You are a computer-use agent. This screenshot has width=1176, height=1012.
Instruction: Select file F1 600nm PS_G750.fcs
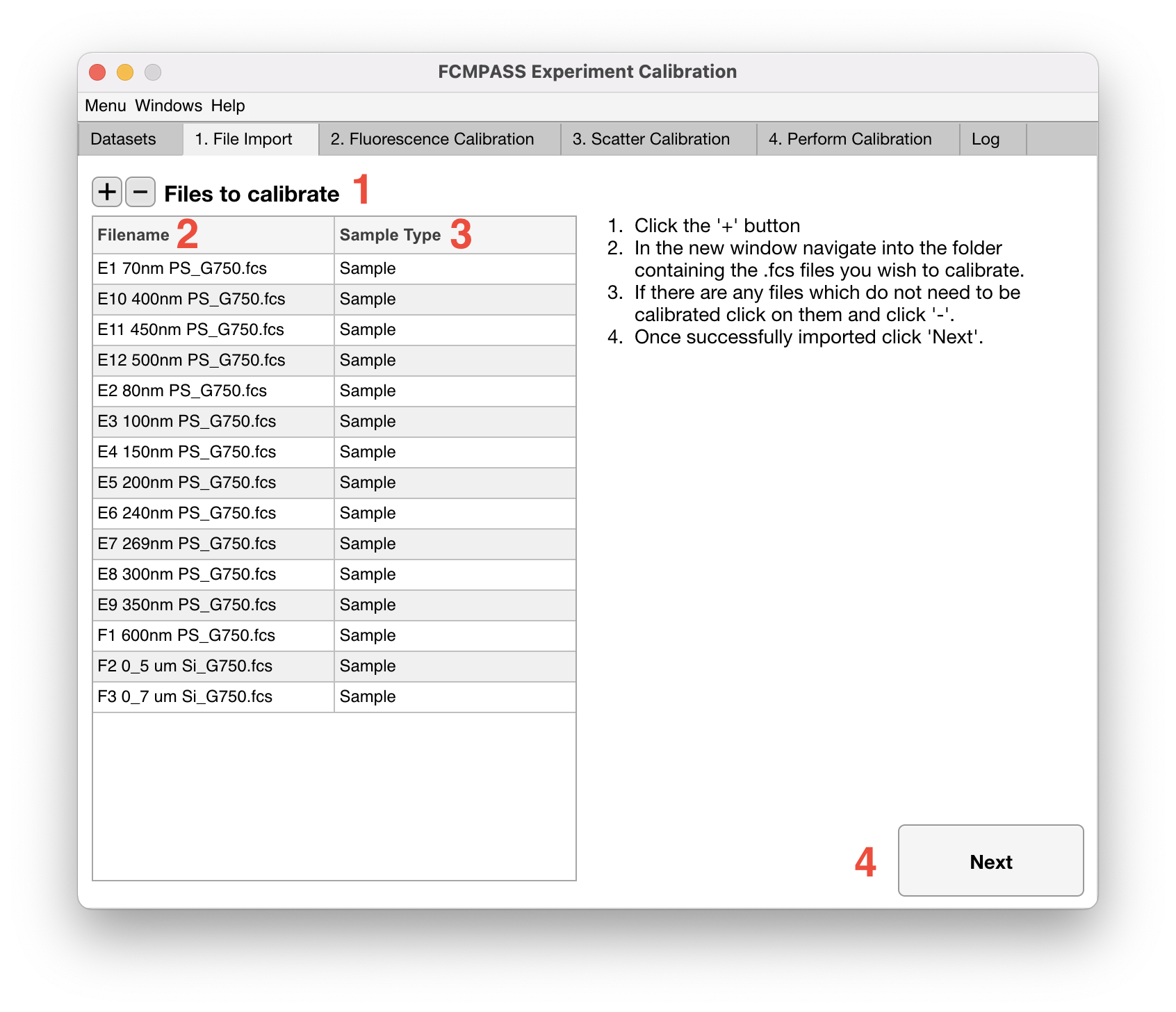click(x=213, y=636)
